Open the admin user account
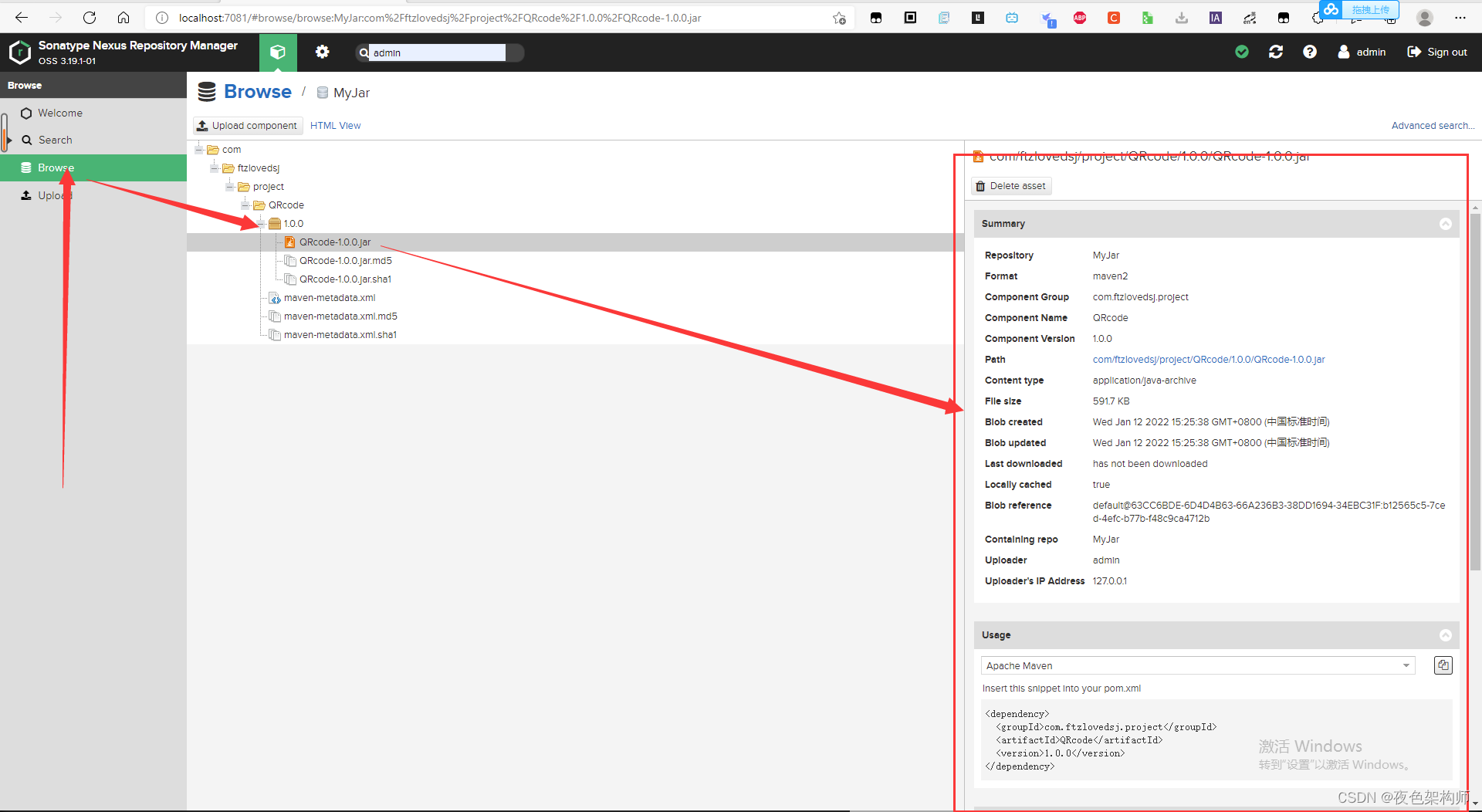The height and width of the screenshot is (812, 1482). (1362, 52)
